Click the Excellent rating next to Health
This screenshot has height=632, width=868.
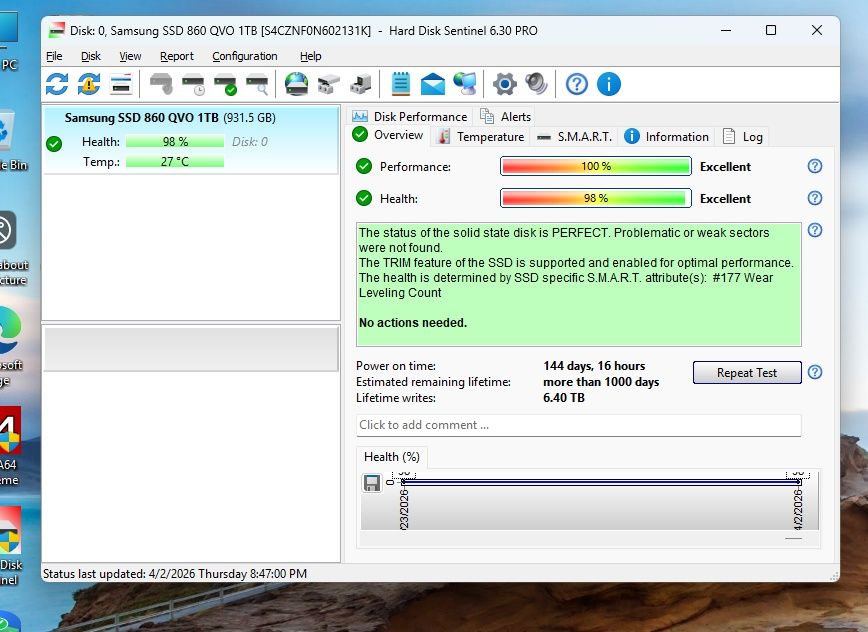click(725, 199)
